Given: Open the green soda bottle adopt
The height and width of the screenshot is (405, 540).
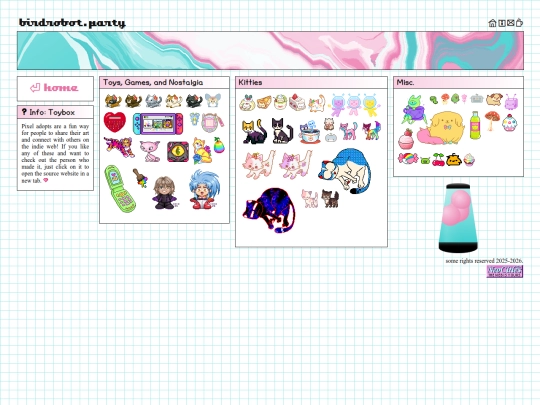Looking at the screenshot, I should tap(475, 125).
